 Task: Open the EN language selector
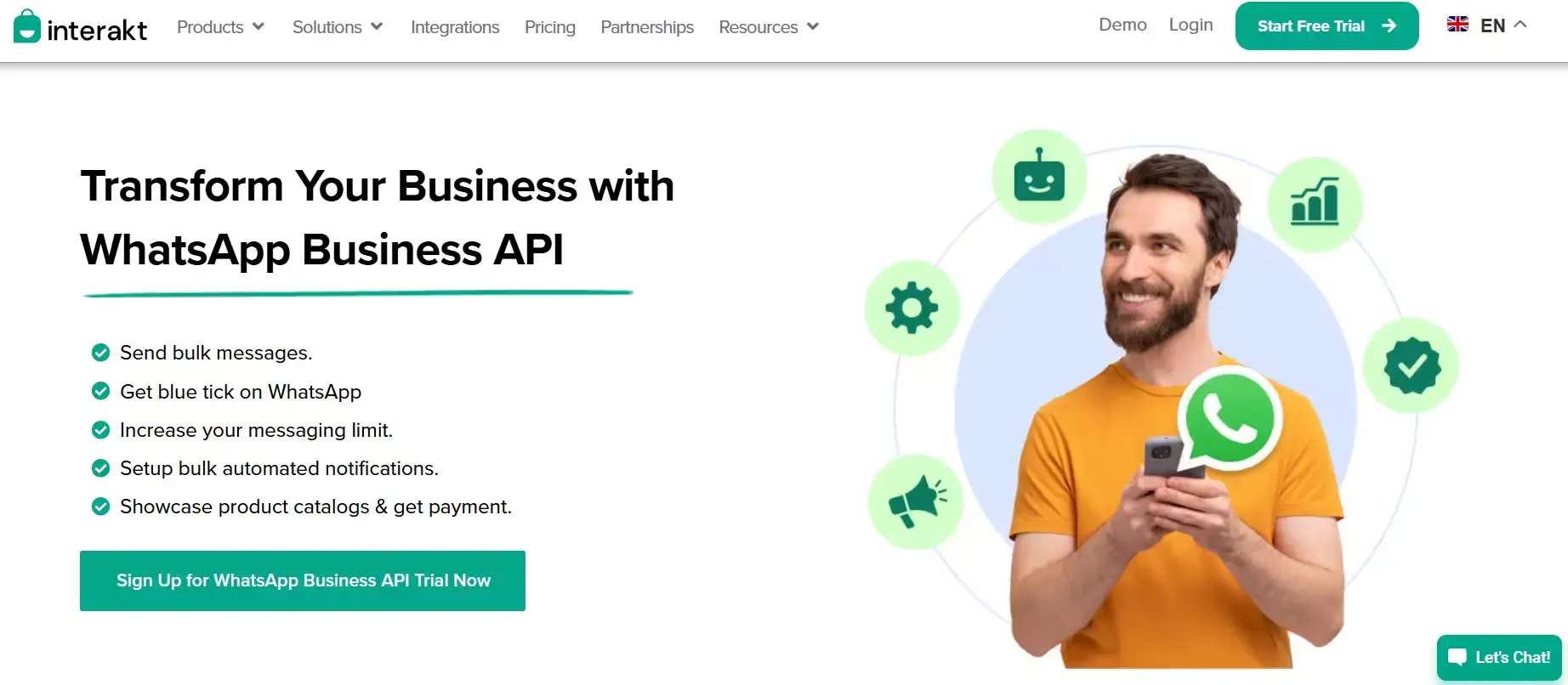coord(1488,25)
